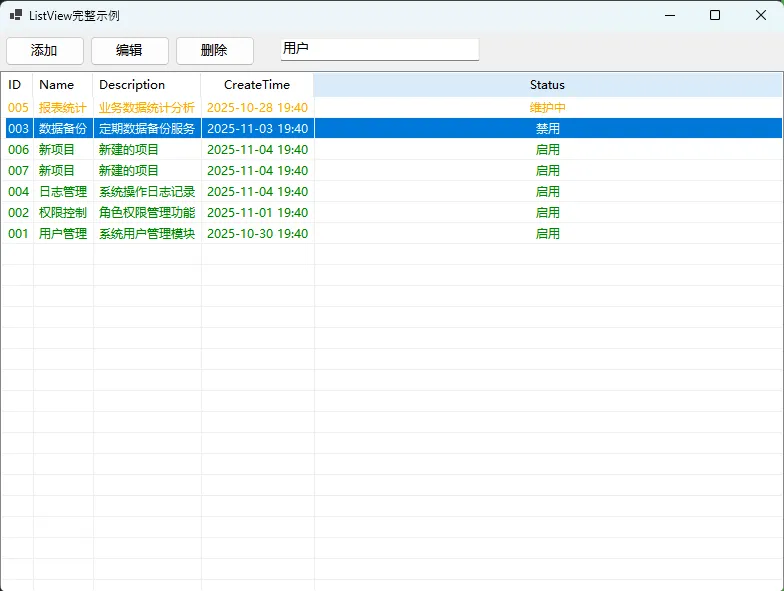Click the 维护中 status cell
This screenshot has height=591, width=784.
(547, 107)
